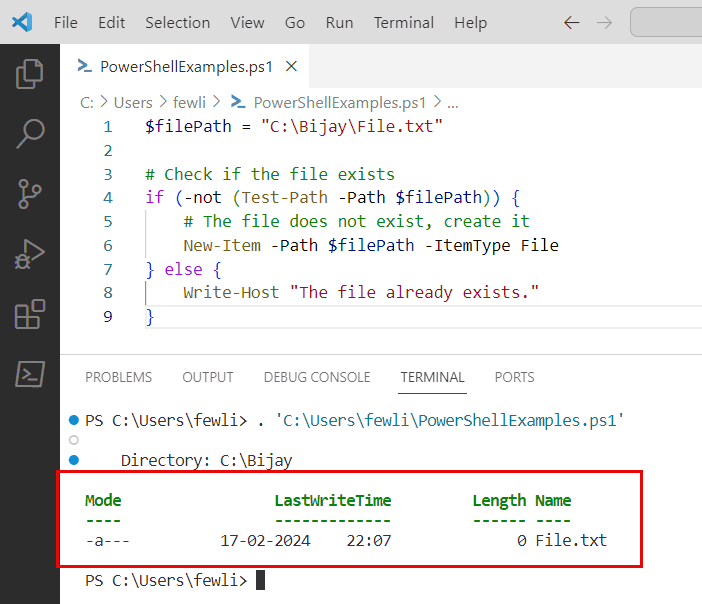
Task: Click the date 17-02-2024 in terminal
Action: [265, 541]
